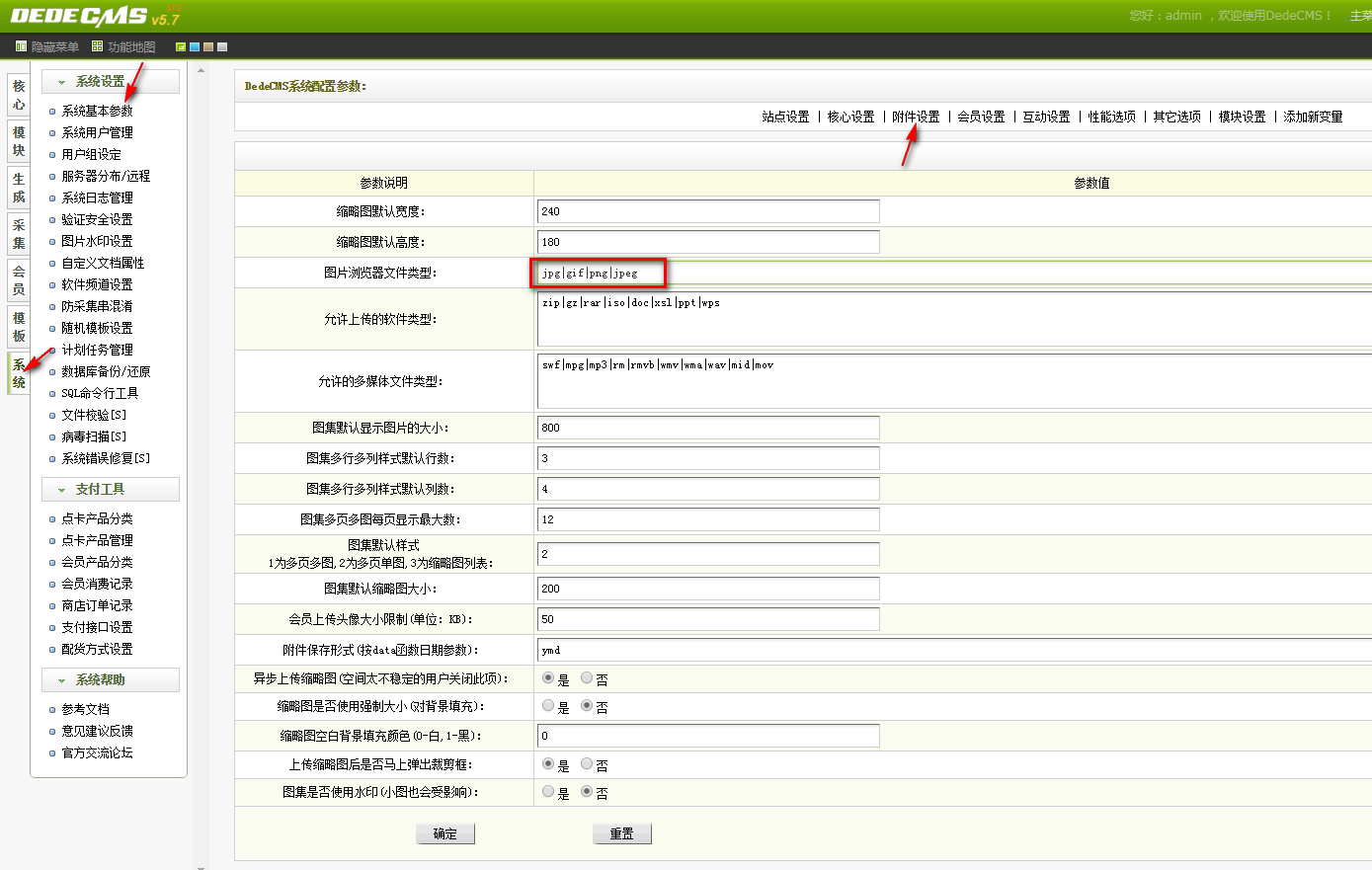This screenshot has width=1372, height=870.
Task: Open 系统基本参数 in sidebar
Action: tap(97, 111)
